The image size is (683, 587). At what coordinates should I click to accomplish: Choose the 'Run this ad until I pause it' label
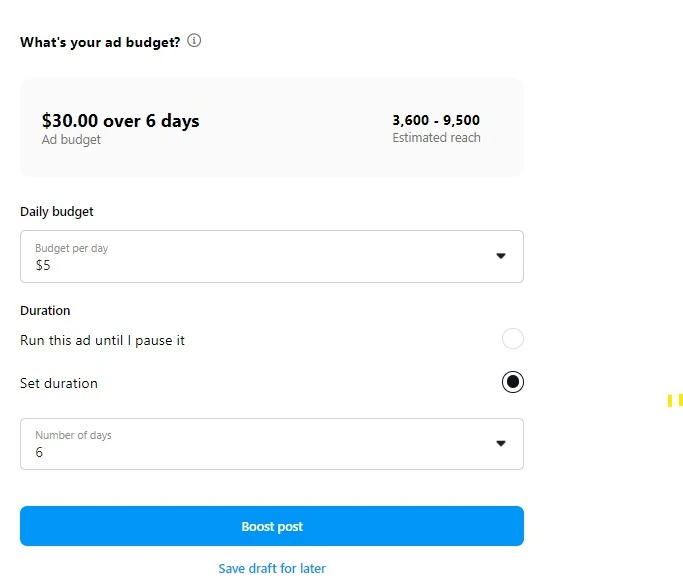[x=102, y=340]
